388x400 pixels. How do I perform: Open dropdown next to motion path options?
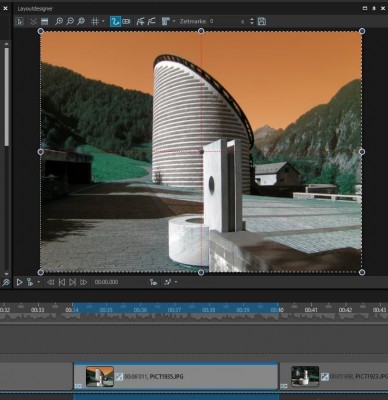click(x=176, y=282)
